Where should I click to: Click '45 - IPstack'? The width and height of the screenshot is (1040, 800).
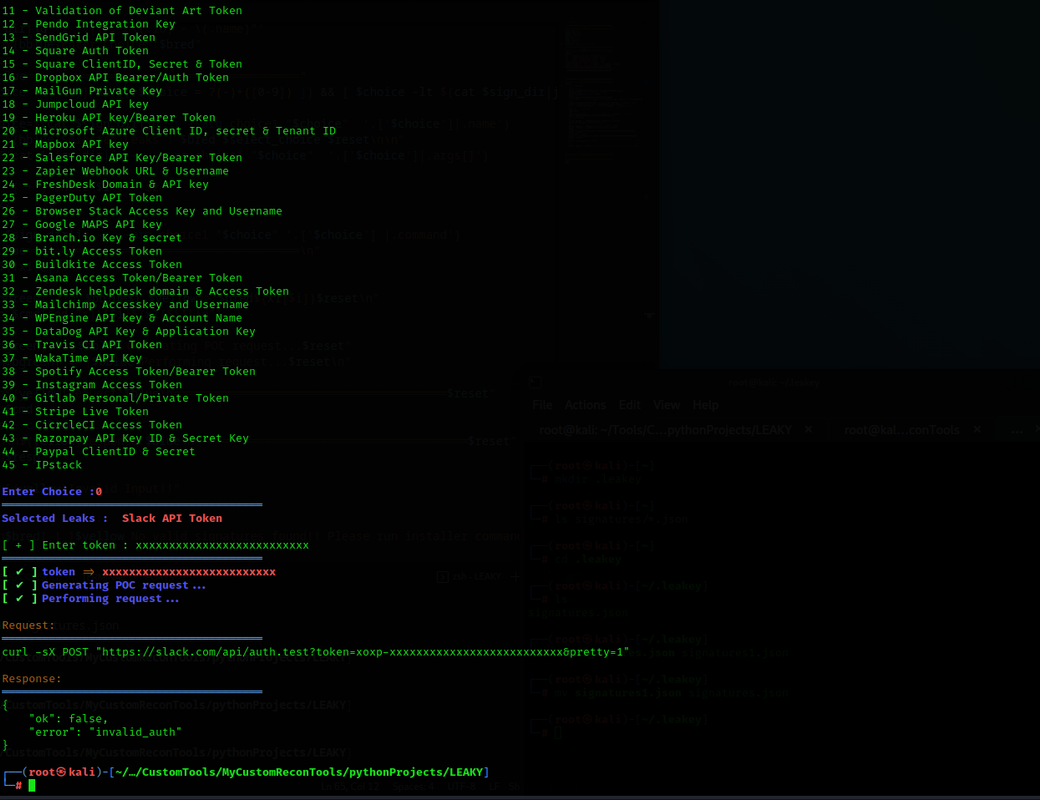click(42, 465)
